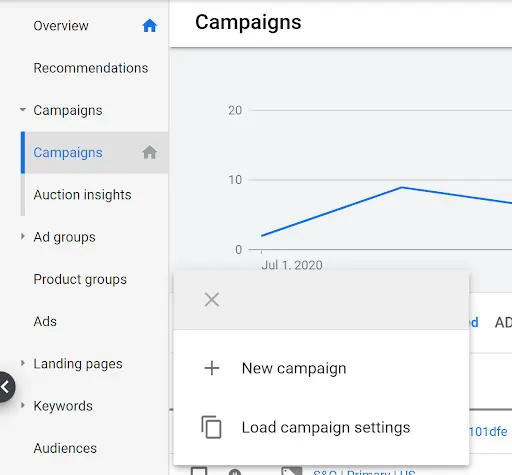This screenshot has width=512, height=475.
Task: Click the blue home icon beside Overview
Action: [149, 26]
